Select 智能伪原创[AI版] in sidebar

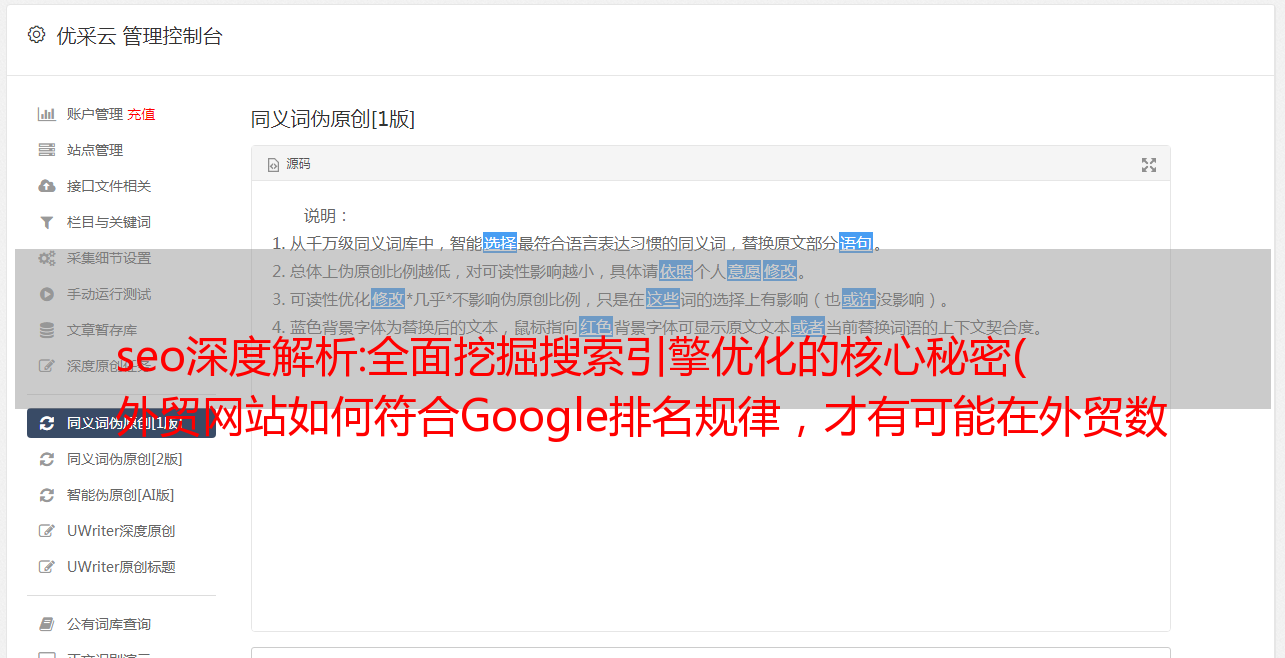[x=121, y=495]
